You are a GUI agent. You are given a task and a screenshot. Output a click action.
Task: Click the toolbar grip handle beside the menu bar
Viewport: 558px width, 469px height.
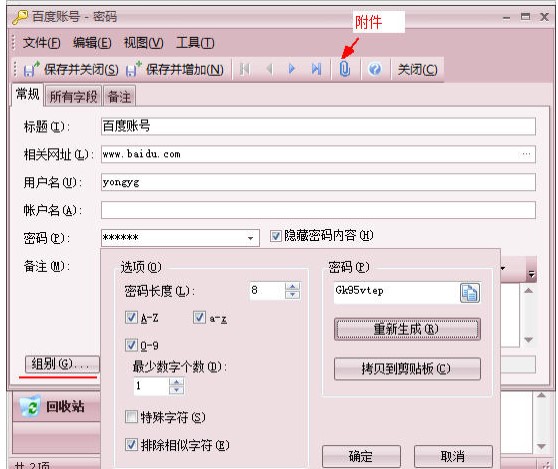click(x=14, y=42)
